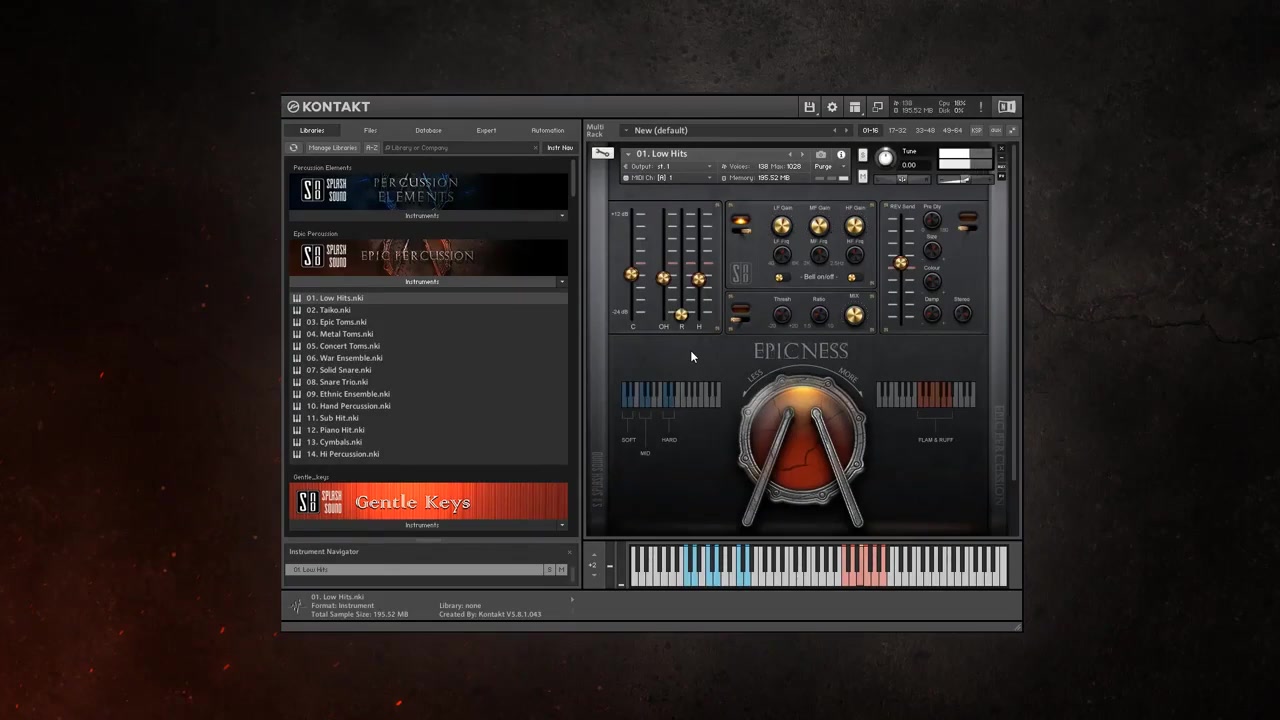
Task: Switch to the Libraries tab
Action: pos(312,131)
